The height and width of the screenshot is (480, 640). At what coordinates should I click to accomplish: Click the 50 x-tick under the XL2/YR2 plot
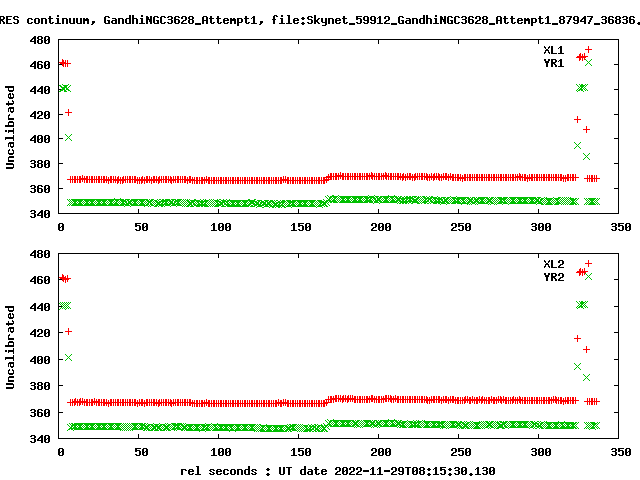[141, 452]
